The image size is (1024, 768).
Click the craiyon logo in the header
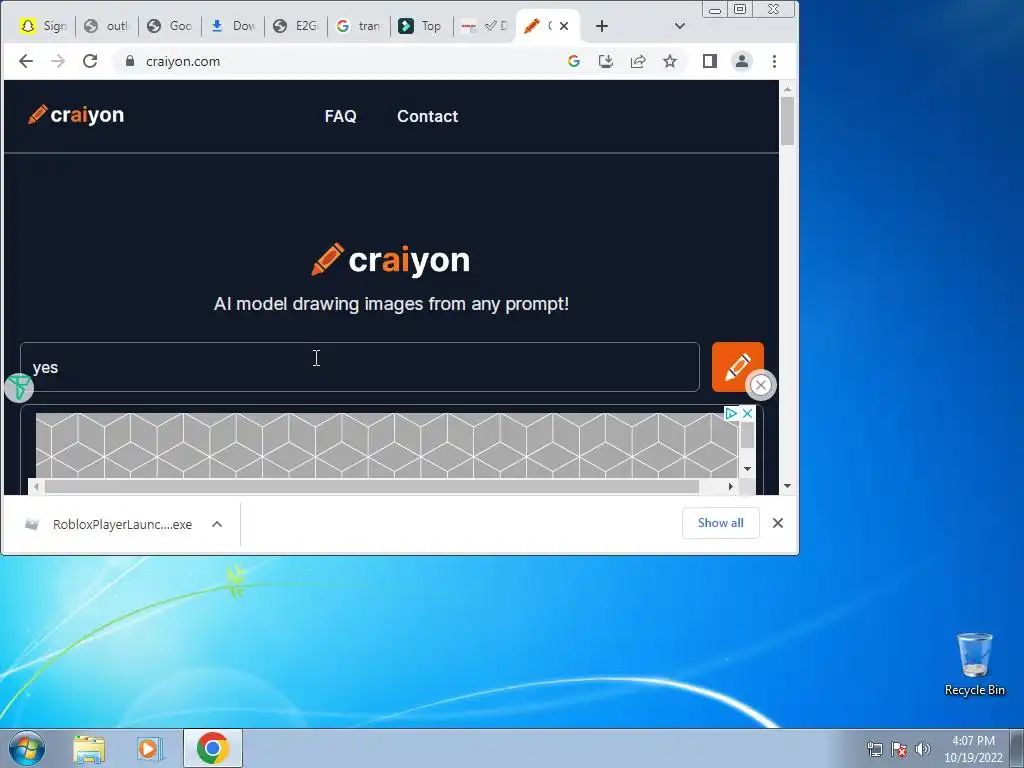tap(76, 115)
